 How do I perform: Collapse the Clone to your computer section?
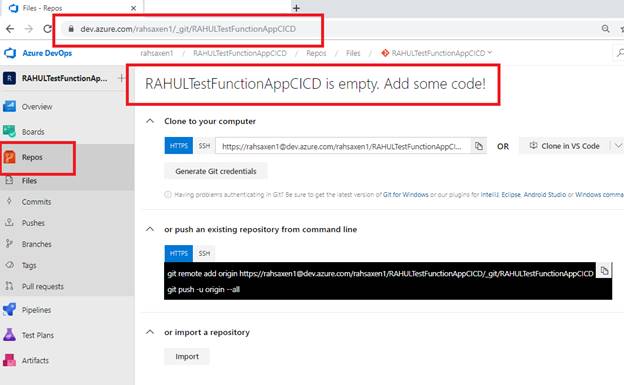(150, 121)
